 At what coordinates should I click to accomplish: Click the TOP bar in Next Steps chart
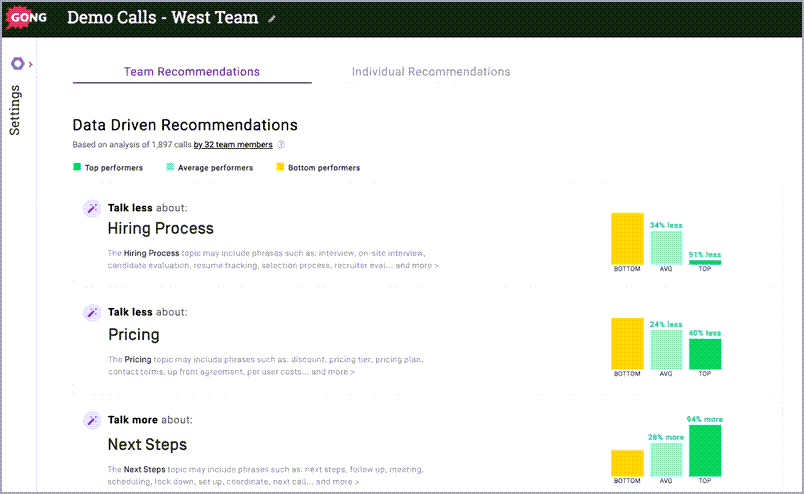point(705,450)
